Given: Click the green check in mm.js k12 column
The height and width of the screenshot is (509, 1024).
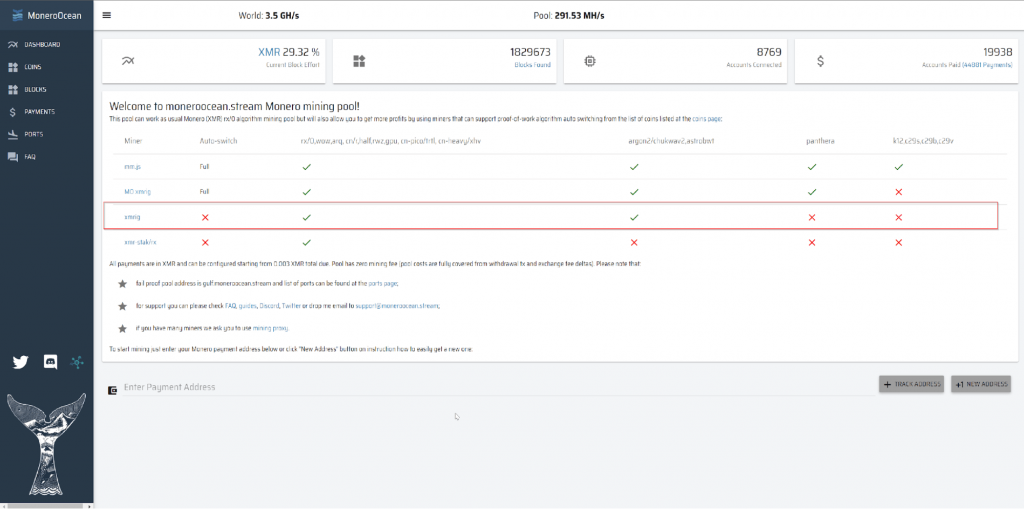Looking at the screenshot, I should click(899, 167).
